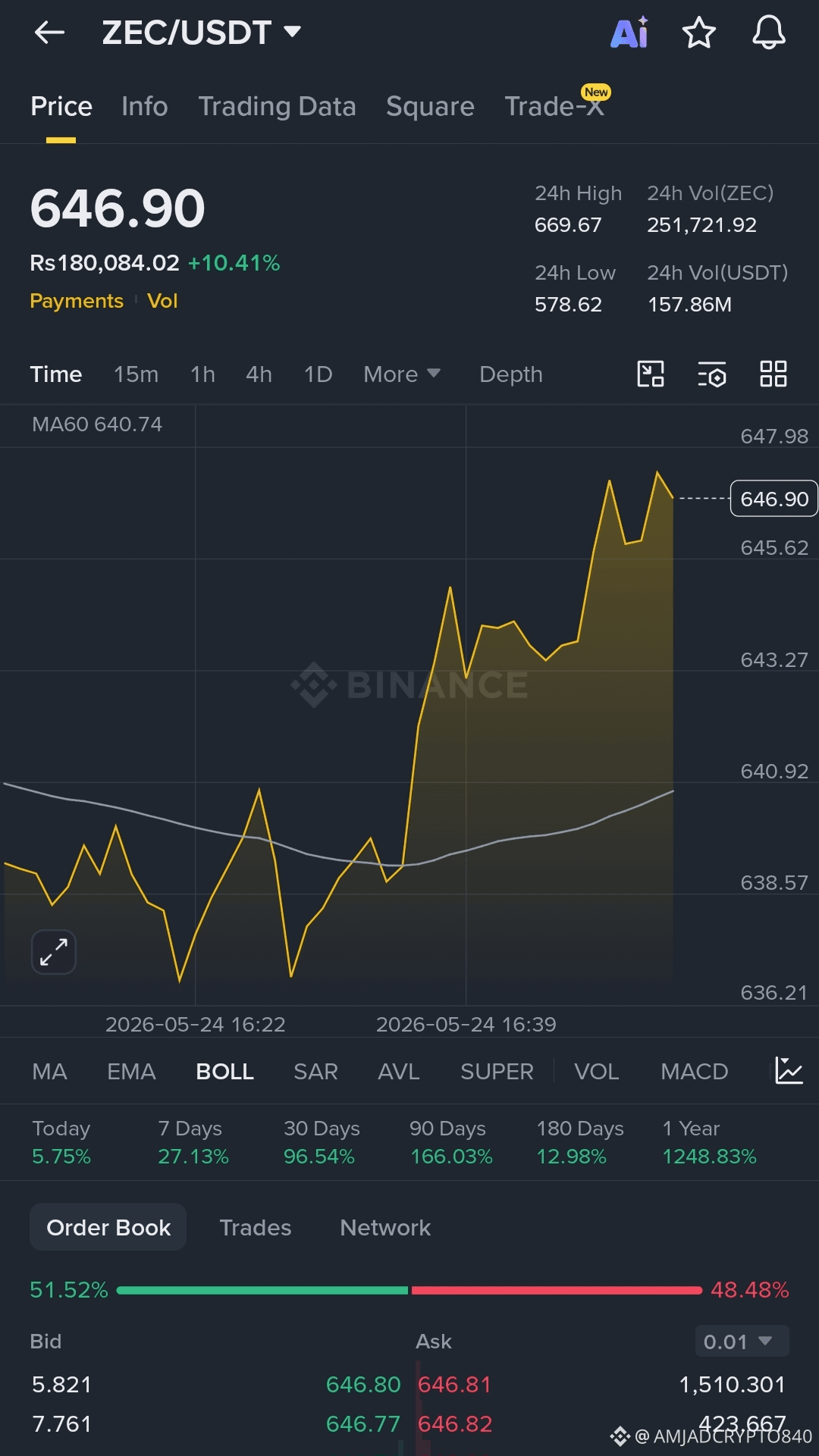Open the Vol tag link

click(x=162, y=301)
